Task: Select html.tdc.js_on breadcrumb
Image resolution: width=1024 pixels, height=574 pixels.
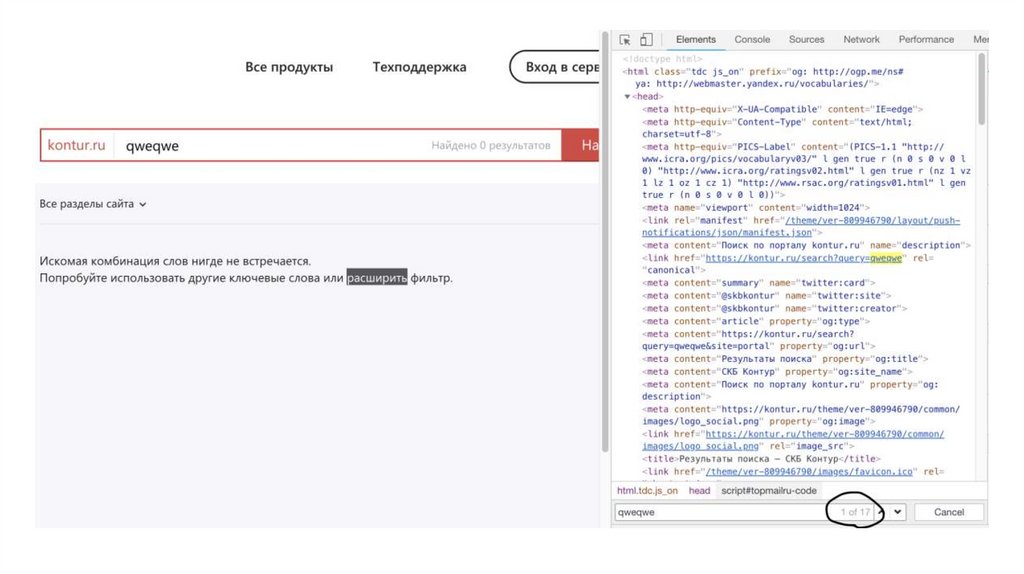Action: pyautogui.click(x=647, y=490)
